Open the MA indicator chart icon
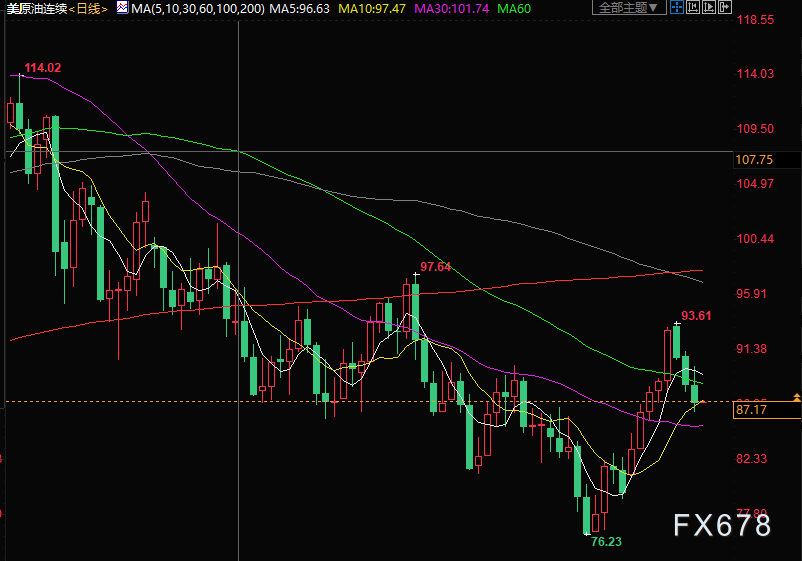Viewport: 802px width, 561px height. coord(122,8)
